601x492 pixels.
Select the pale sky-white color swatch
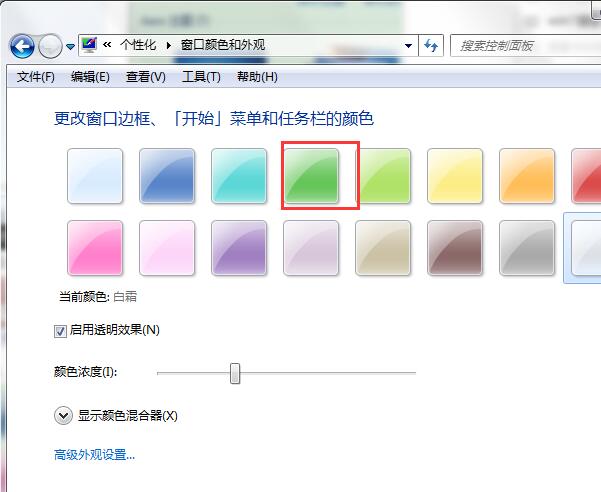(x=95, y=176)
